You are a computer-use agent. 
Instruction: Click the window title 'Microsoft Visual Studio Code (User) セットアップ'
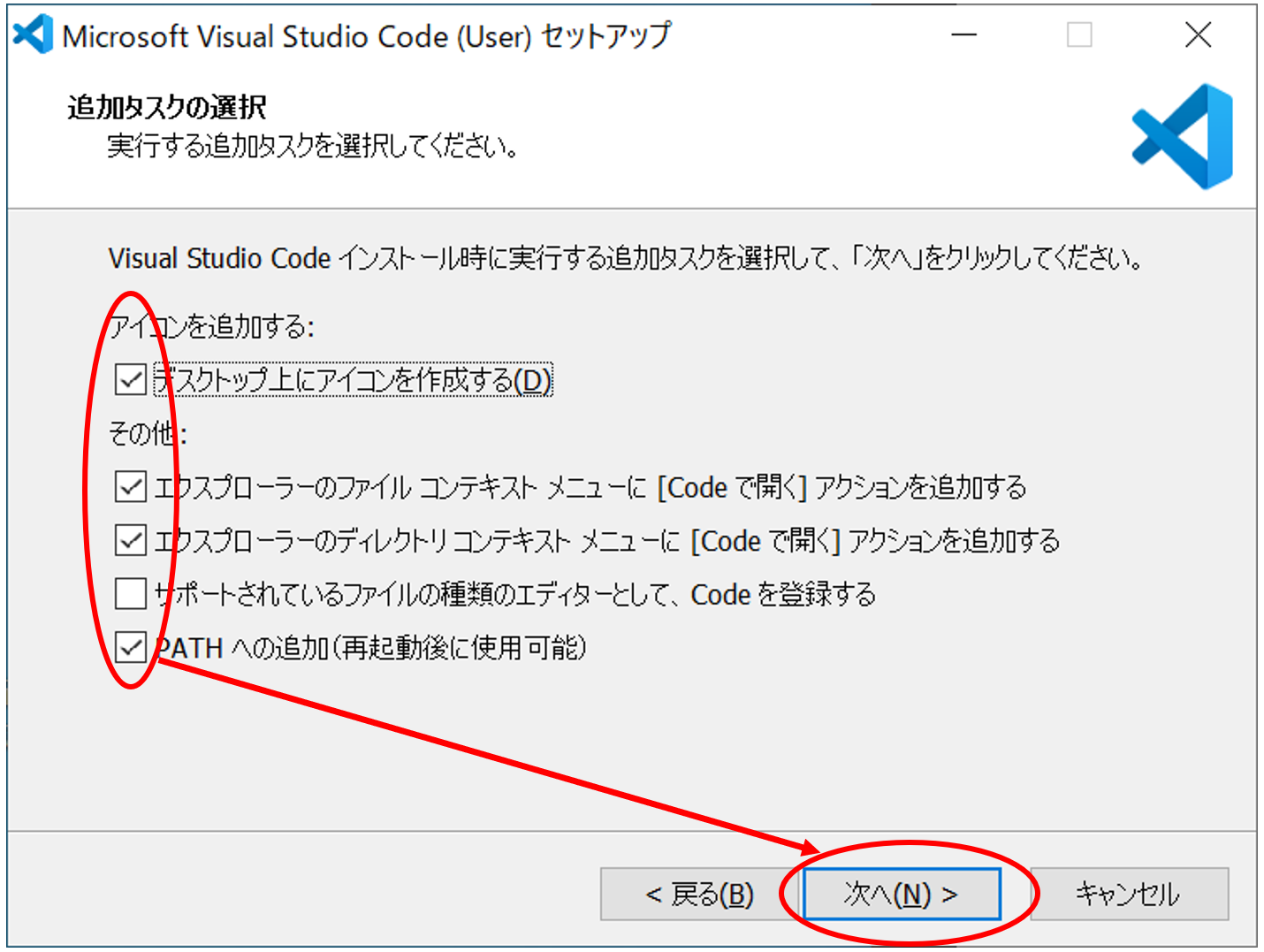pyautogui.click(x=368, y=36)
